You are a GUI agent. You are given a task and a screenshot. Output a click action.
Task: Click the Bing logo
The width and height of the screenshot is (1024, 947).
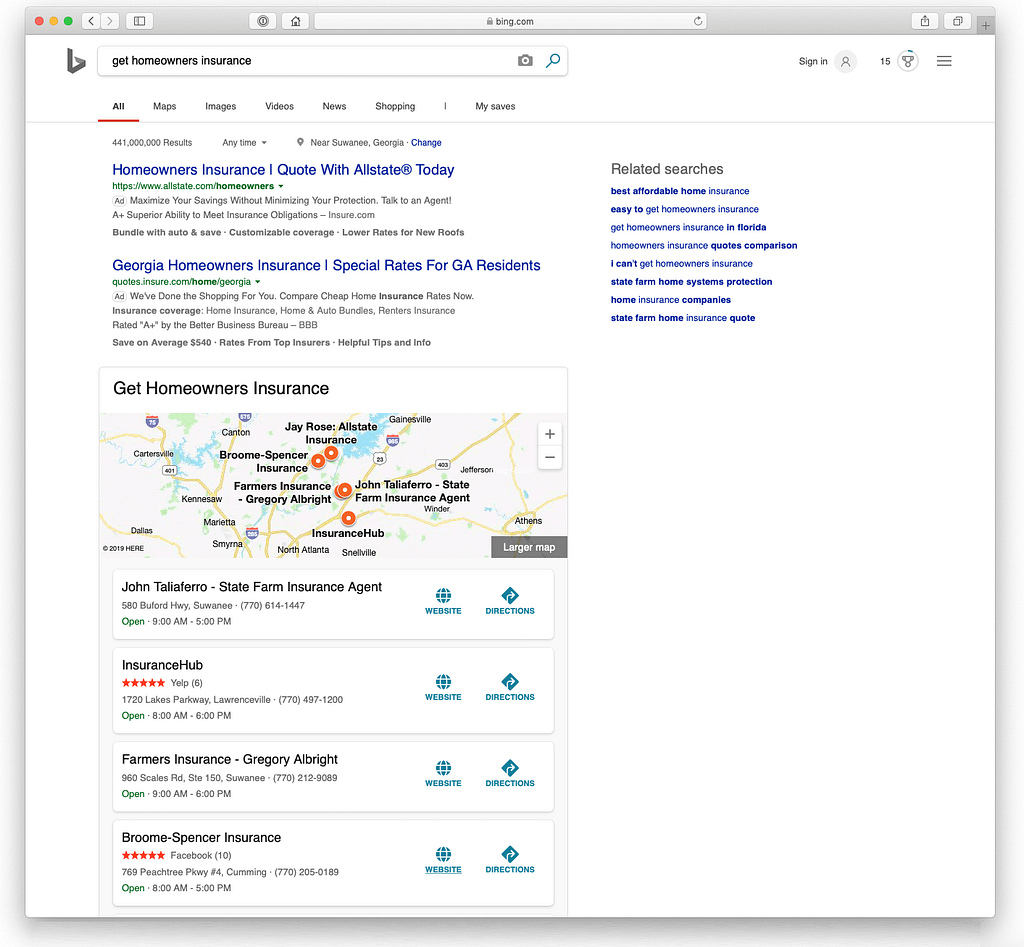click(x=76, y=61)
